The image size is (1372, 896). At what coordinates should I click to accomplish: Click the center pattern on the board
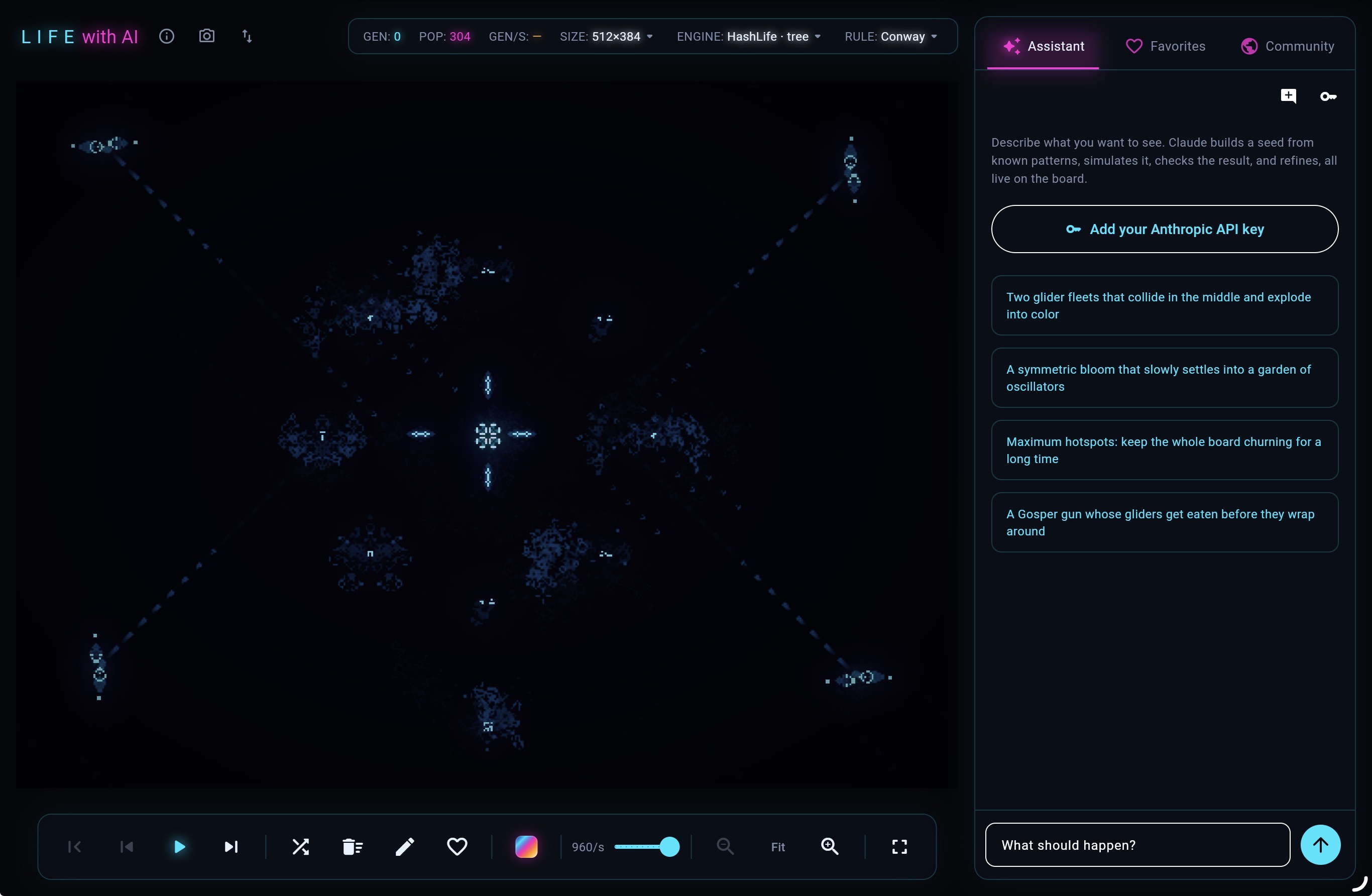click(x=488, y=435)
